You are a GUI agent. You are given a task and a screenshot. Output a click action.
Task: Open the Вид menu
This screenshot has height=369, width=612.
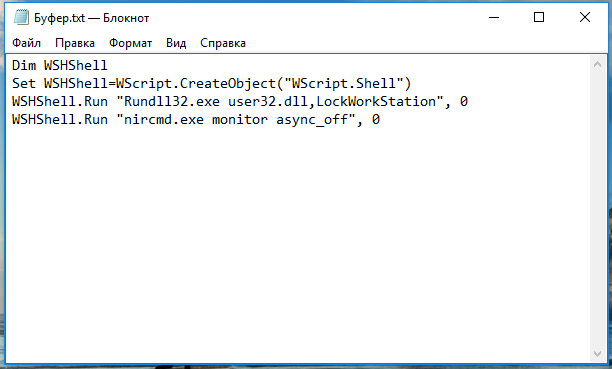176,43
